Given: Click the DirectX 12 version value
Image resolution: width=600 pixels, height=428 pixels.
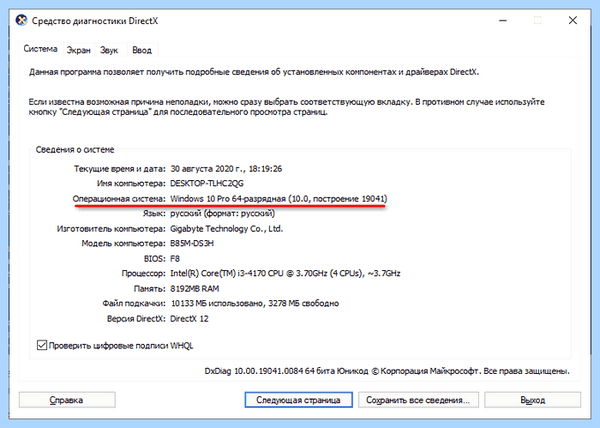Looking at the screenshot, I should tap(189, 319).
